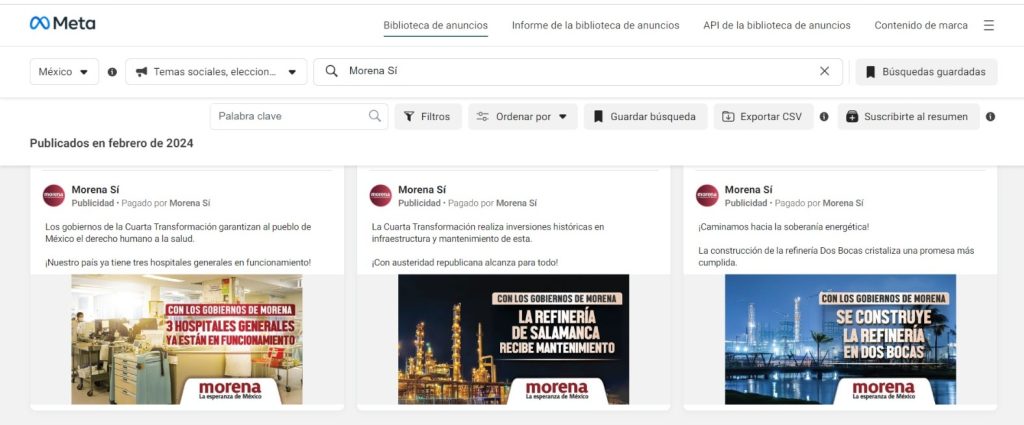Click Exportar CSV button
Image resolution: width=1024 pixels, height=425 pixels.
[763, 117]
